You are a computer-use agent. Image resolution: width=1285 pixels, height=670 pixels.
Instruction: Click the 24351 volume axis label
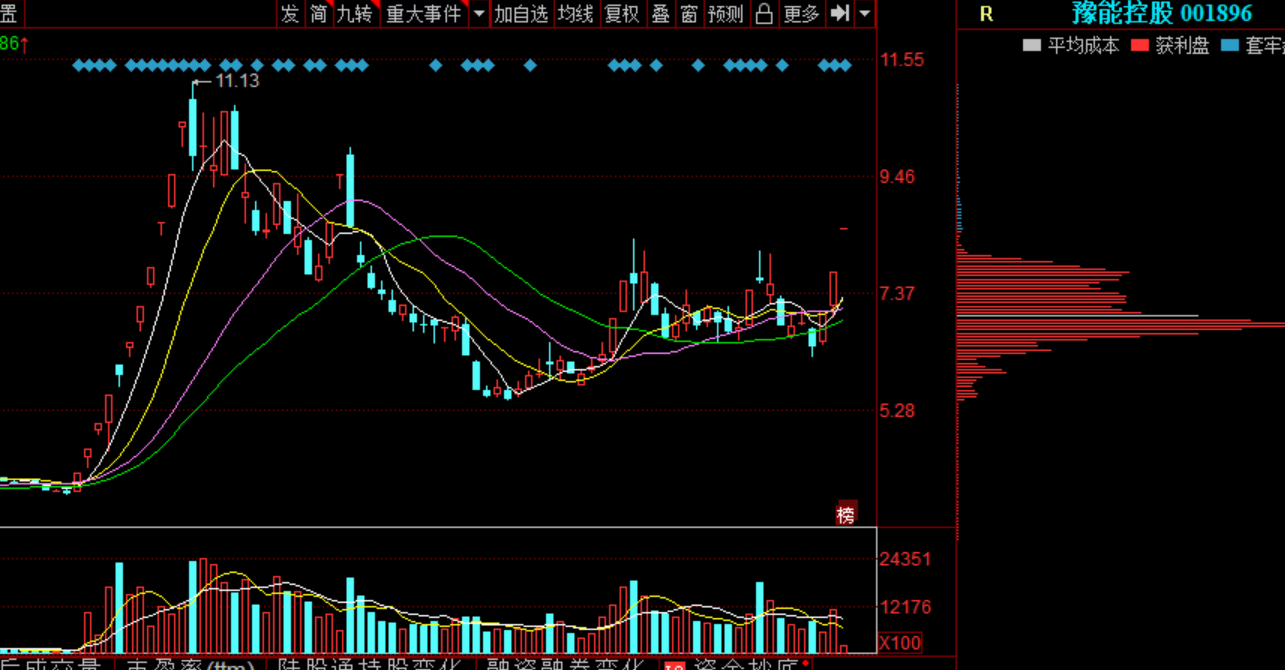coord(905,559)
